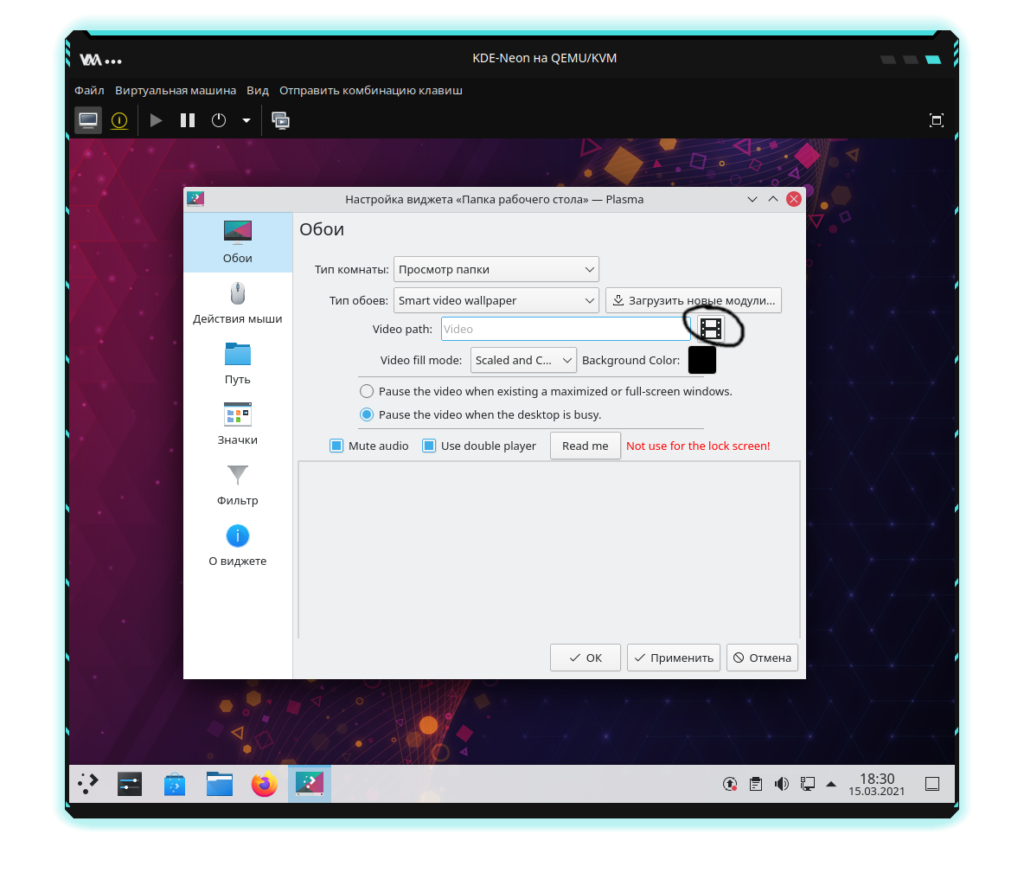Pause the virtual machine in toolbar
This screenshot has height=892, width=1024.
187,120
